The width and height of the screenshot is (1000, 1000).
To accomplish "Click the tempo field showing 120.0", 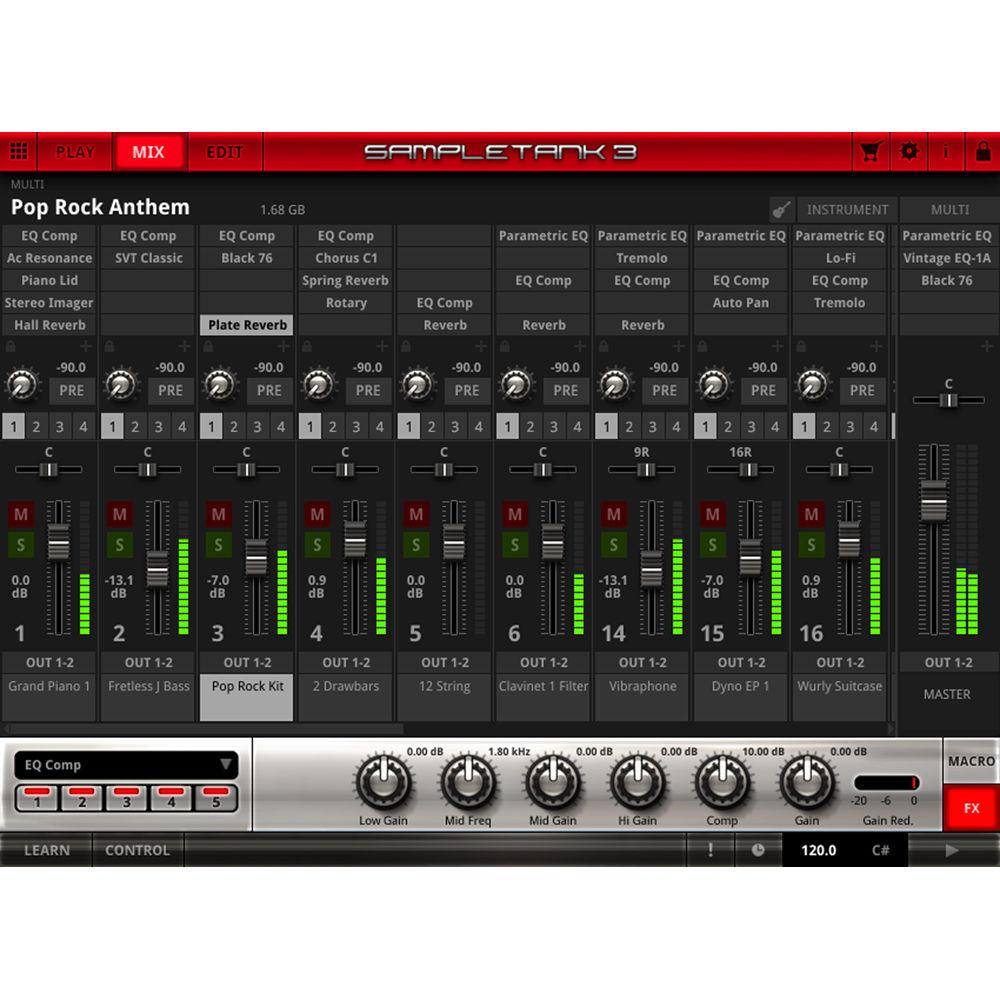I will 818,851.
